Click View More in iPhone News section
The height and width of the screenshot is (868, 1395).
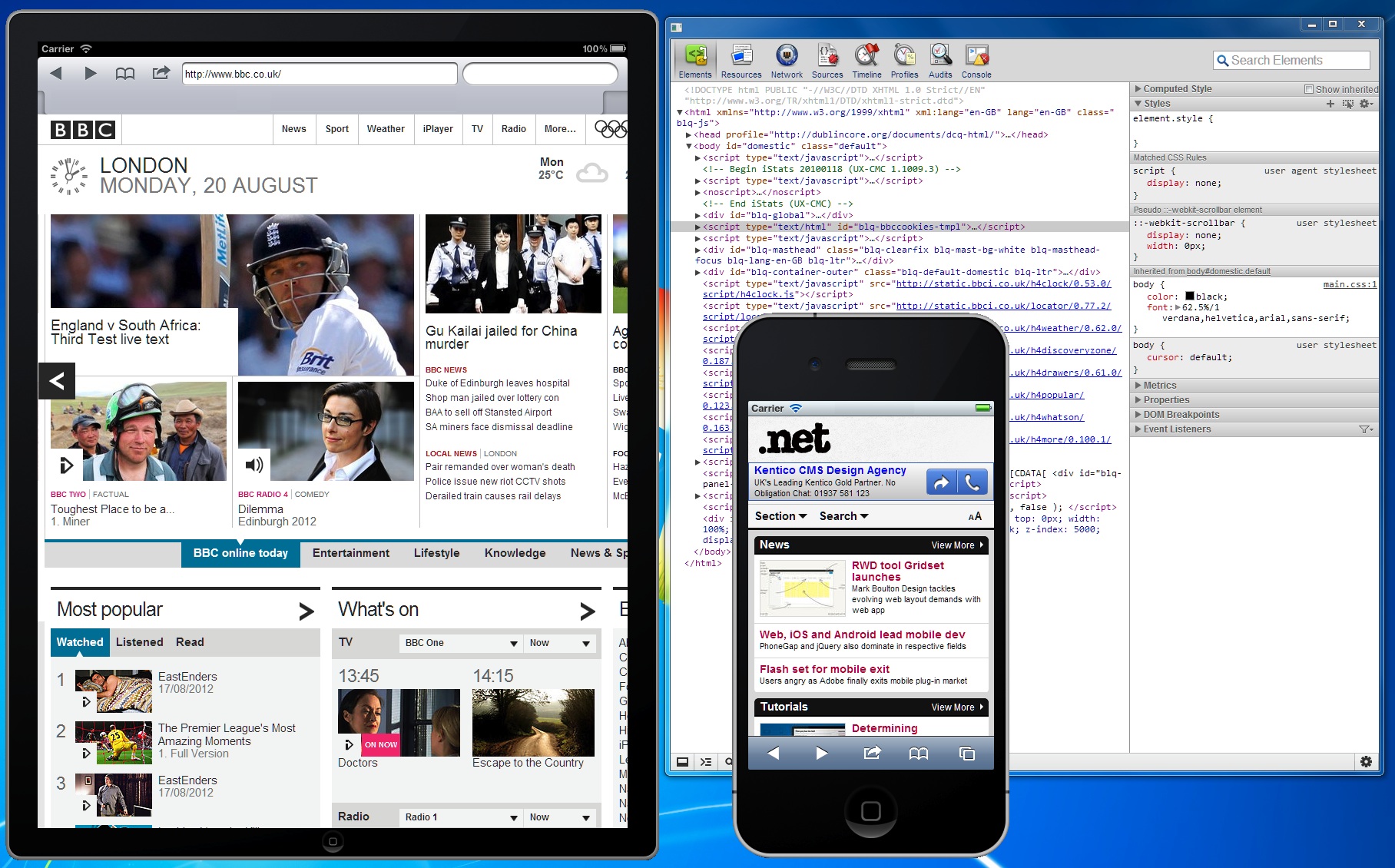(957, 545)
